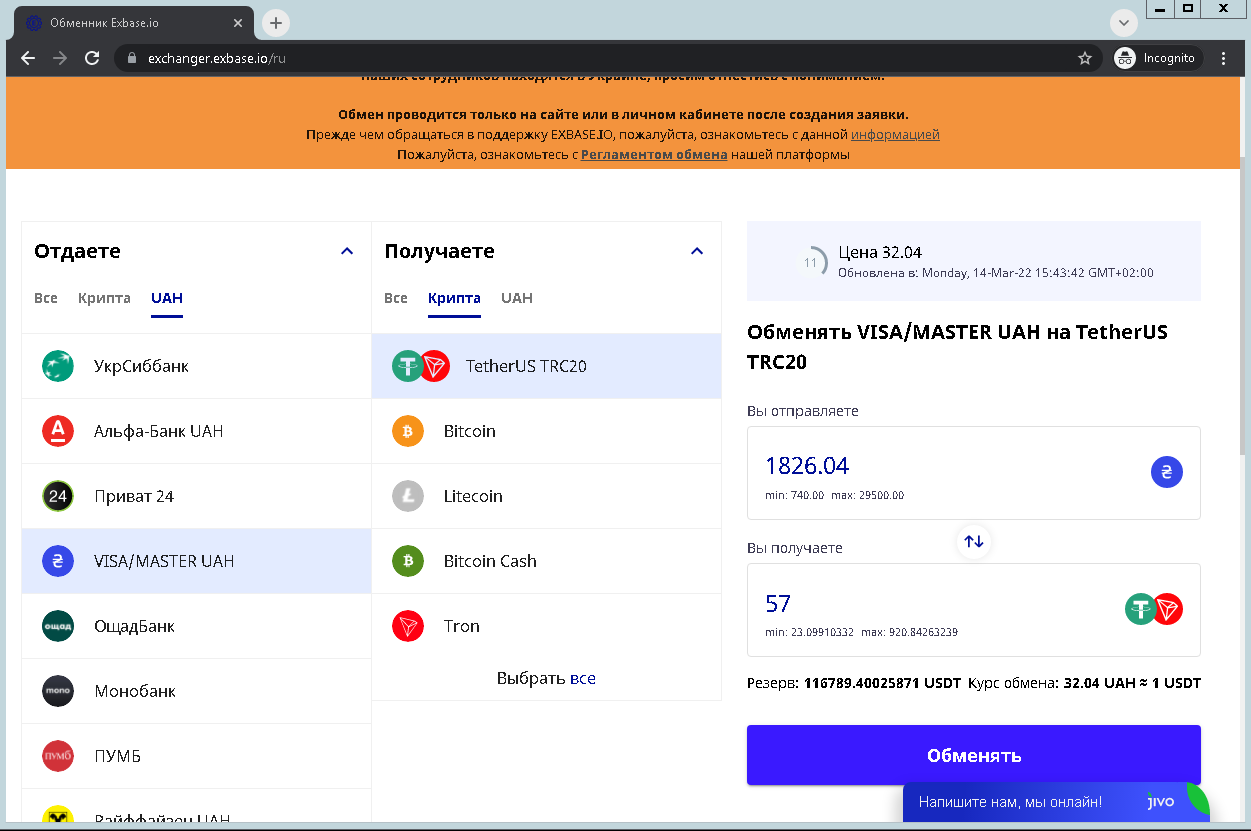1251x831 pixels.
Task: Choose Bitcoin in the receive list
Action: click(546, 431)
